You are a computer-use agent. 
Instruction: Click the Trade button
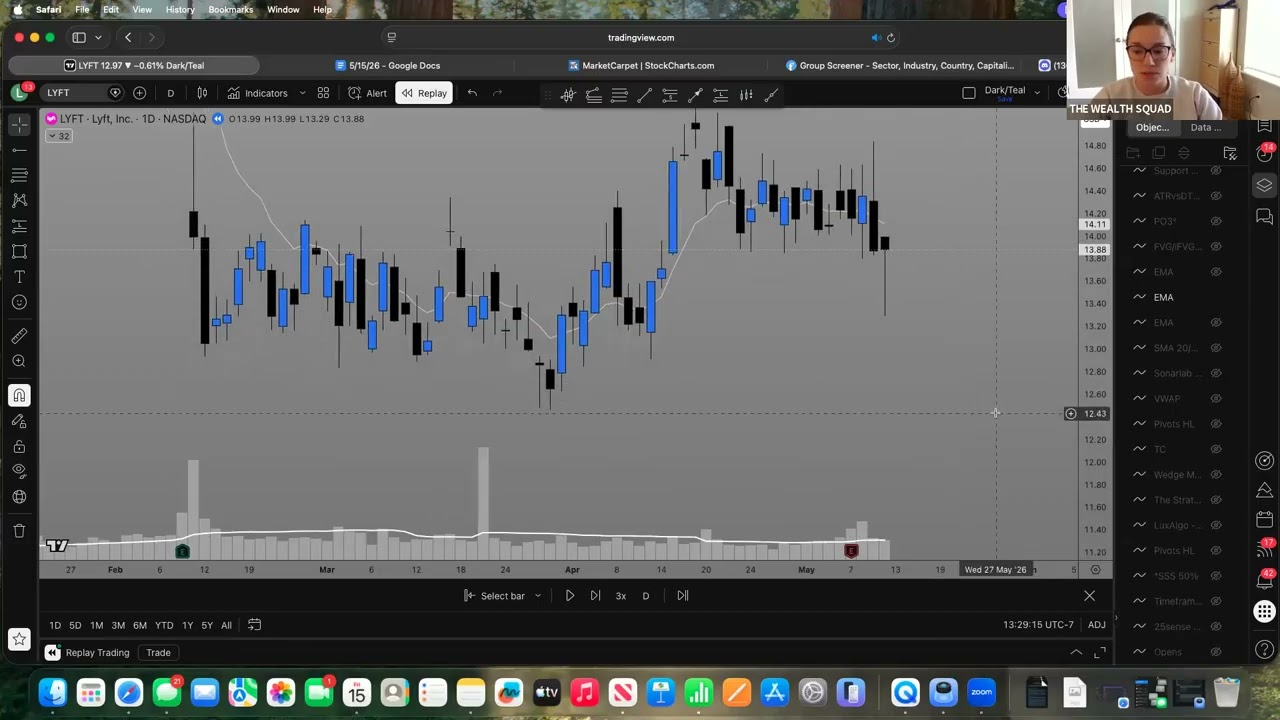coord(158,653)
